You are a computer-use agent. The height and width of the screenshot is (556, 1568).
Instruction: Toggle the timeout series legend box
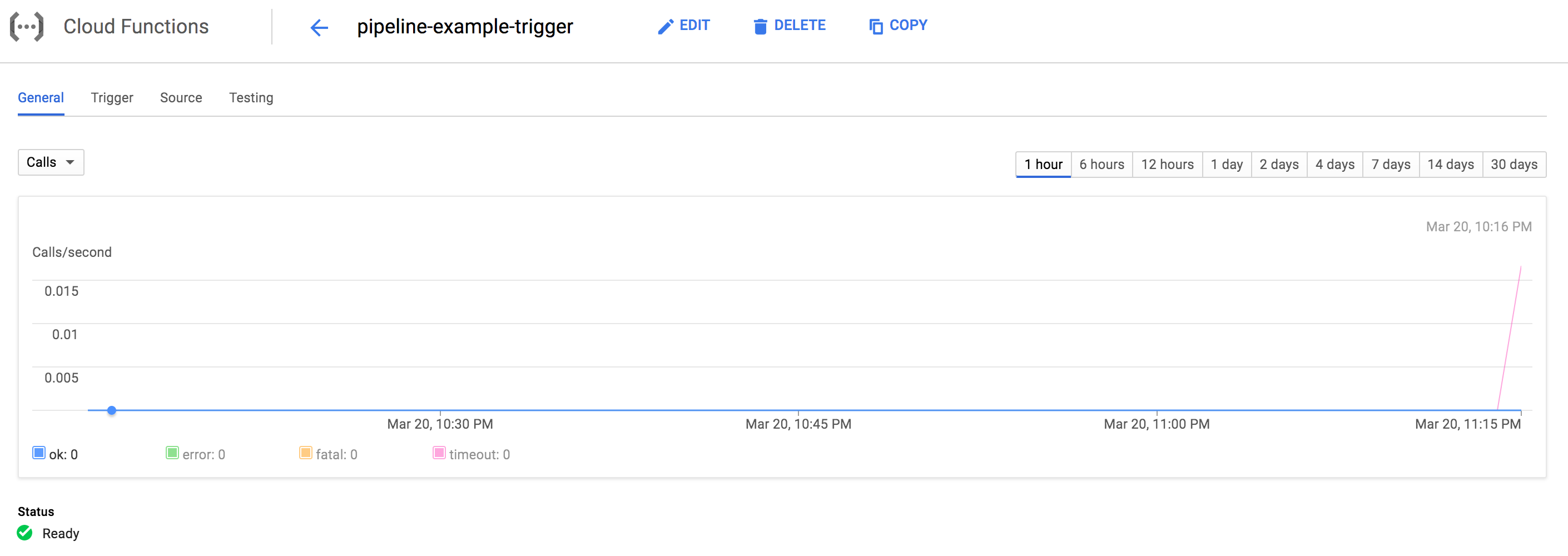[439, 453]
